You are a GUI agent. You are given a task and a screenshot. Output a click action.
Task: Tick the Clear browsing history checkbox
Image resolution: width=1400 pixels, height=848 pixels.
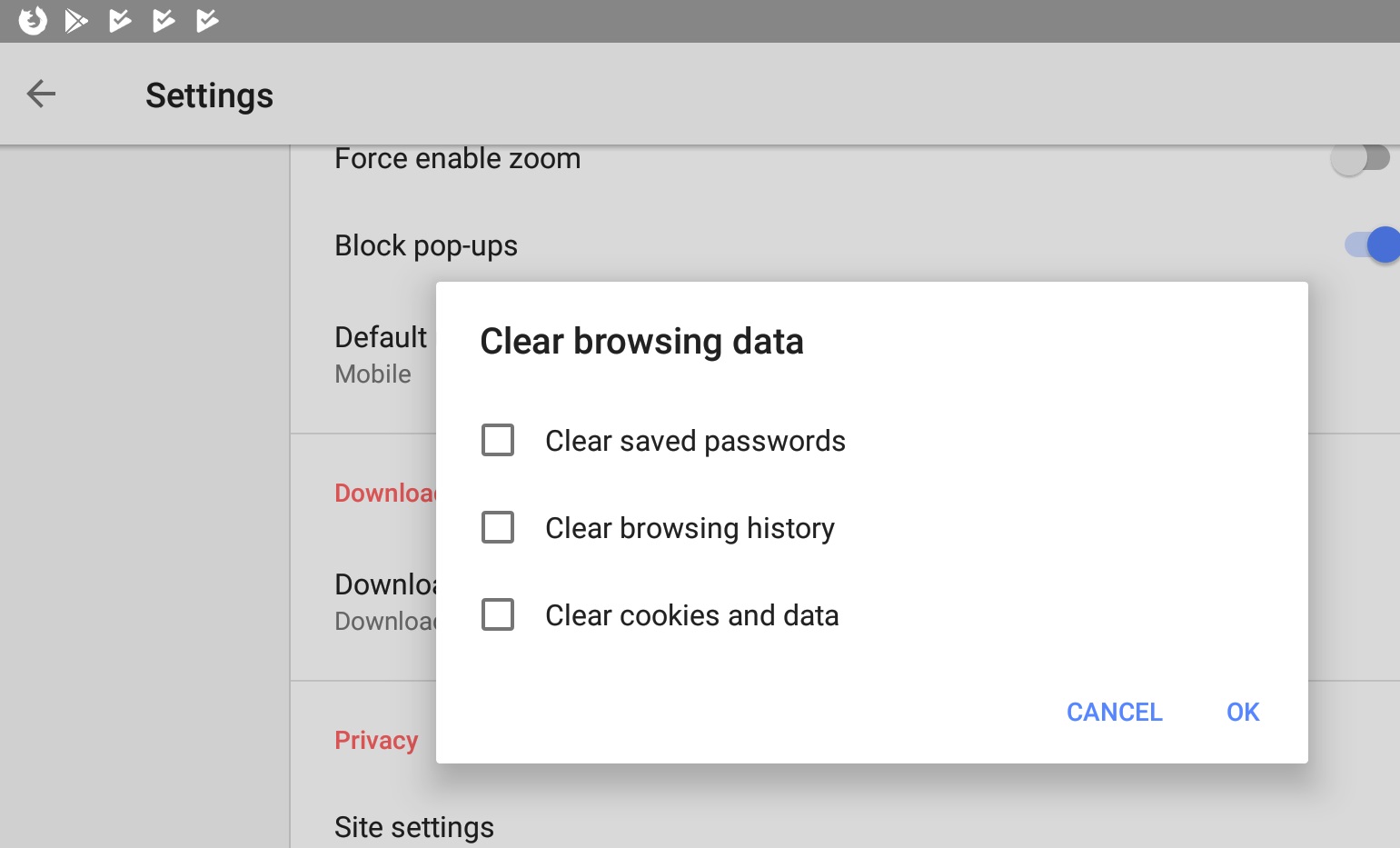coord(498,527)
